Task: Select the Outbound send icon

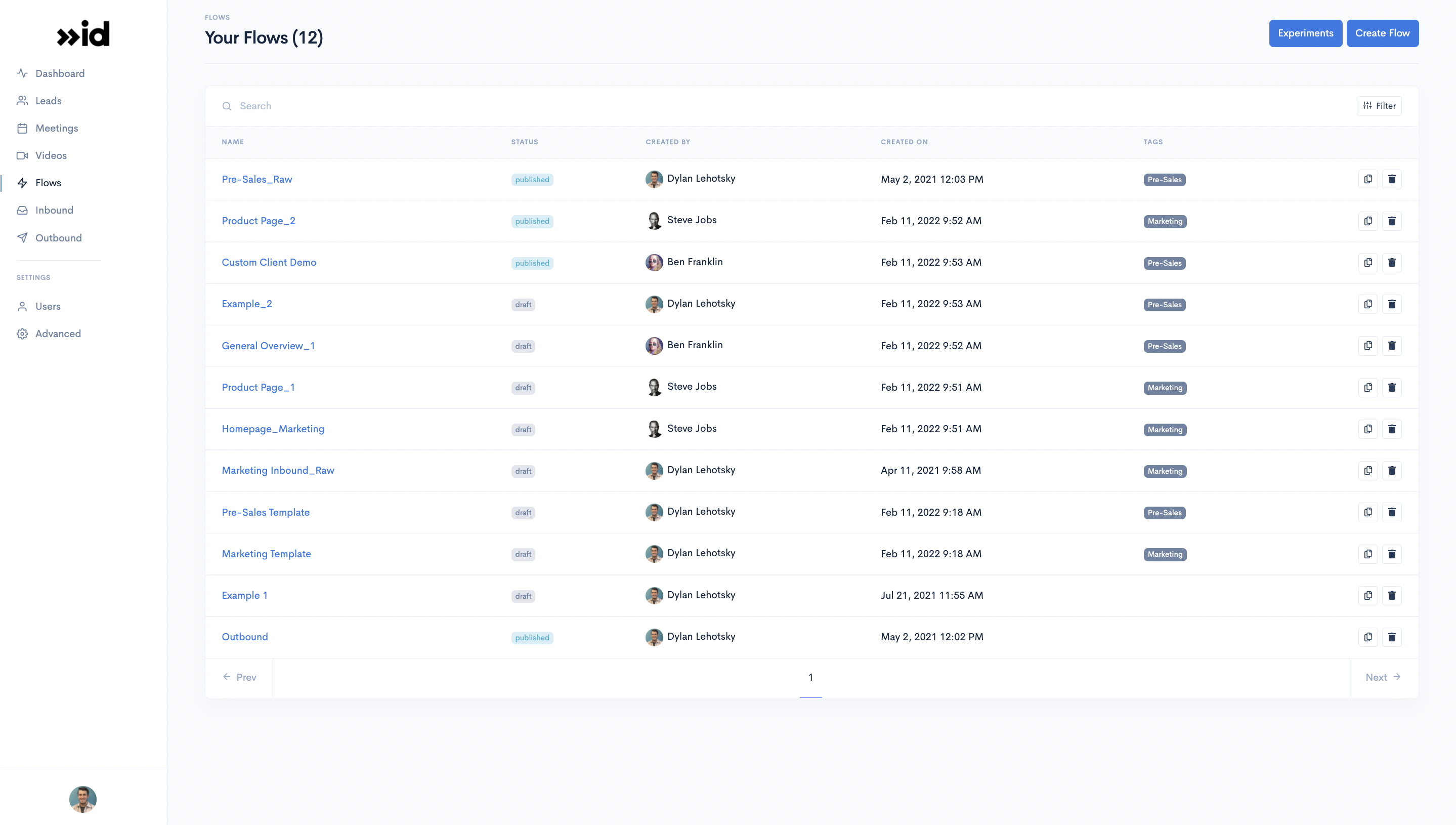Action: coord(22,237)
